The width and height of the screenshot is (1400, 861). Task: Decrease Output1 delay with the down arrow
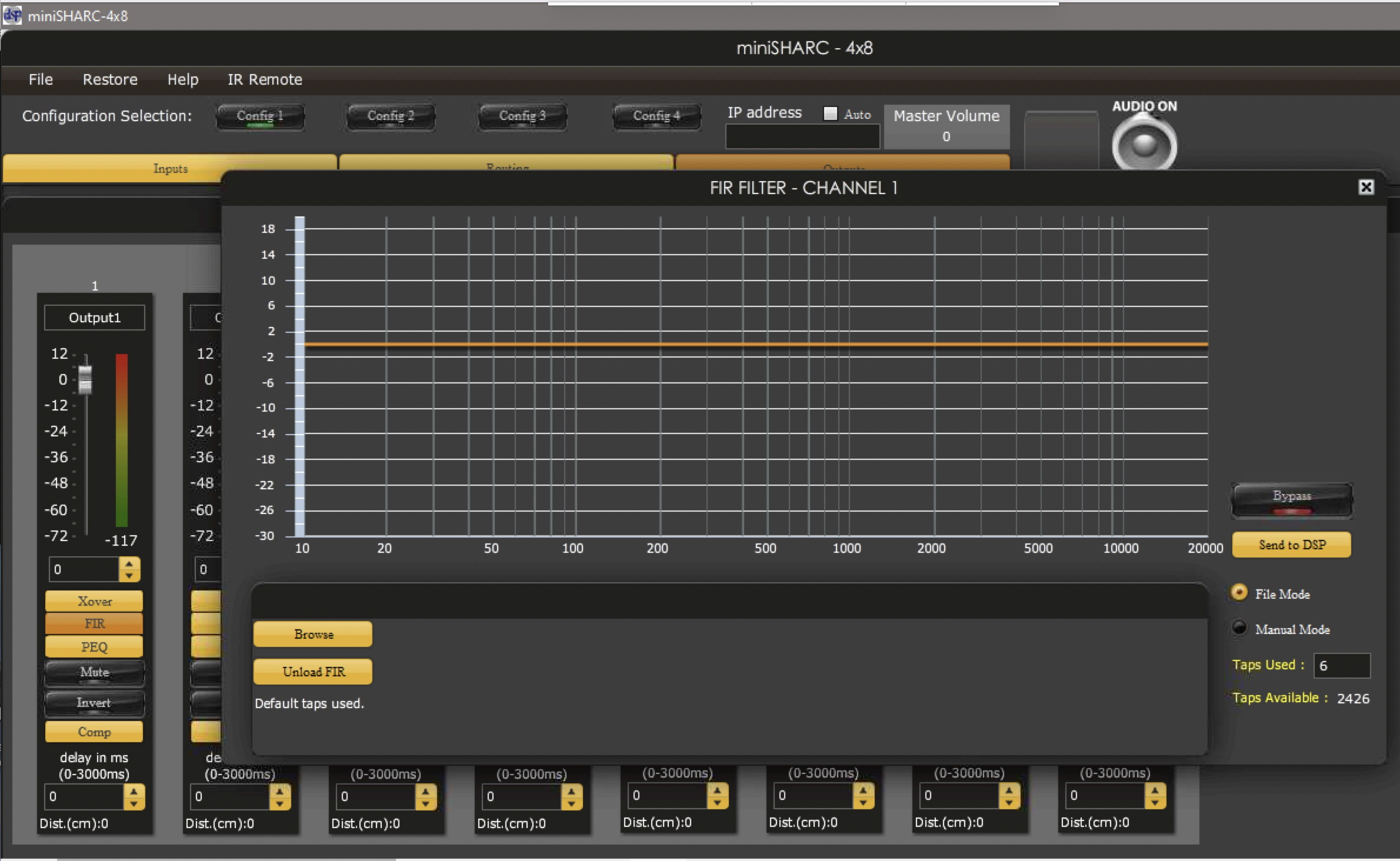[x=134, y=803]
